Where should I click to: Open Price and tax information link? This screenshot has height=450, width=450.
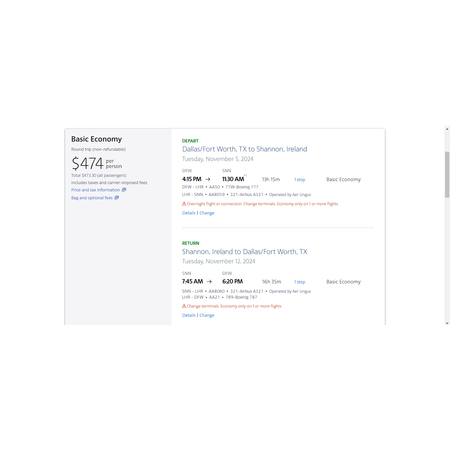95,190
